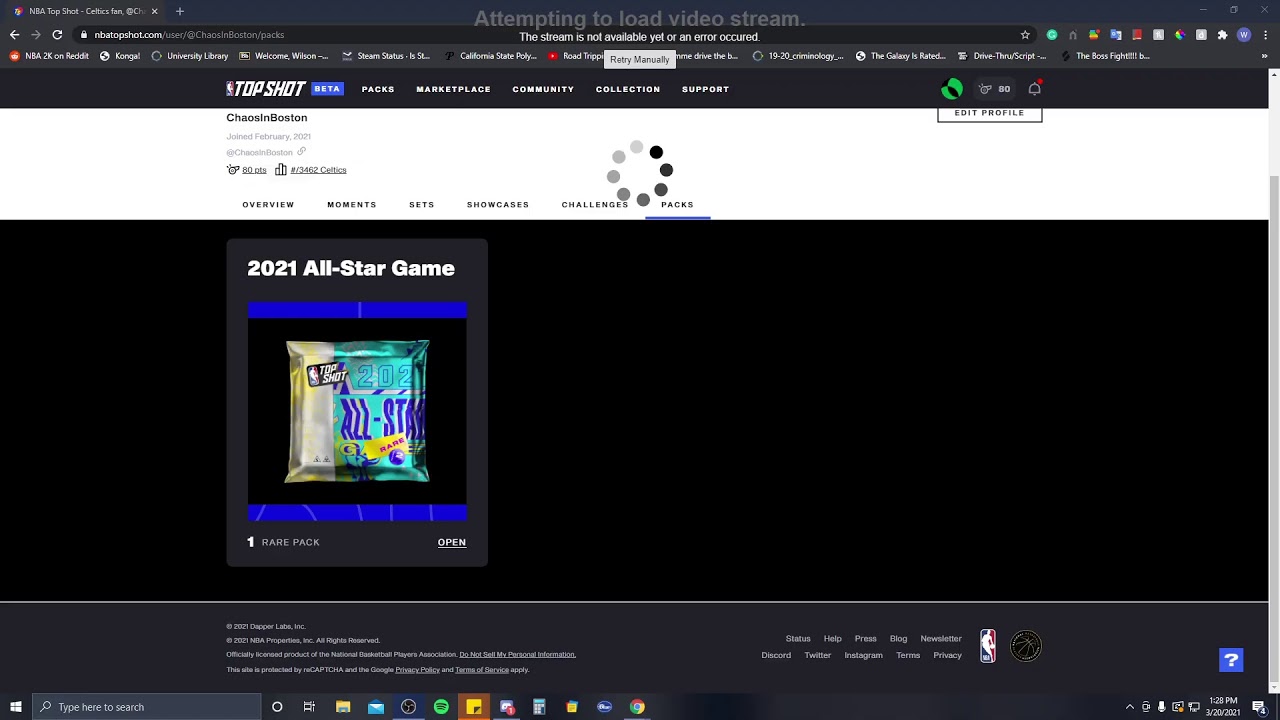Switch to the MOMENTS profile tab
Viewport: 1280px width, 720px height.
352,204
